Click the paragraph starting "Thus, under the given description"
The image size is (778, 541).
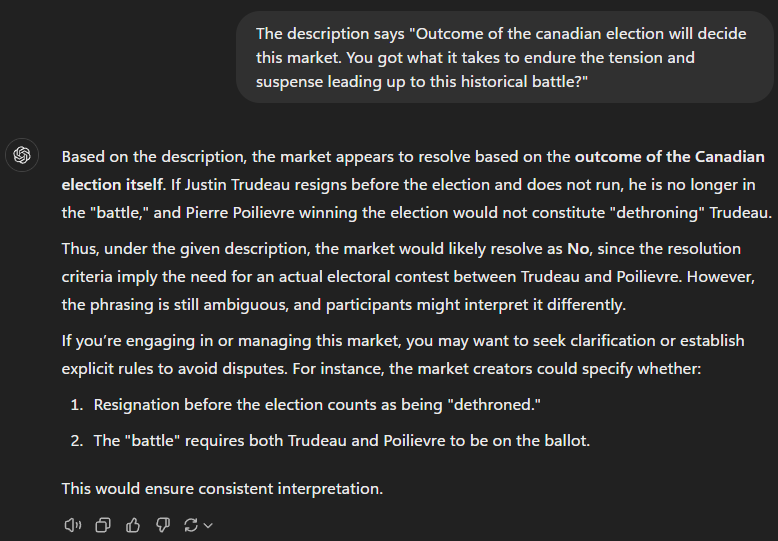pos(408,276)
